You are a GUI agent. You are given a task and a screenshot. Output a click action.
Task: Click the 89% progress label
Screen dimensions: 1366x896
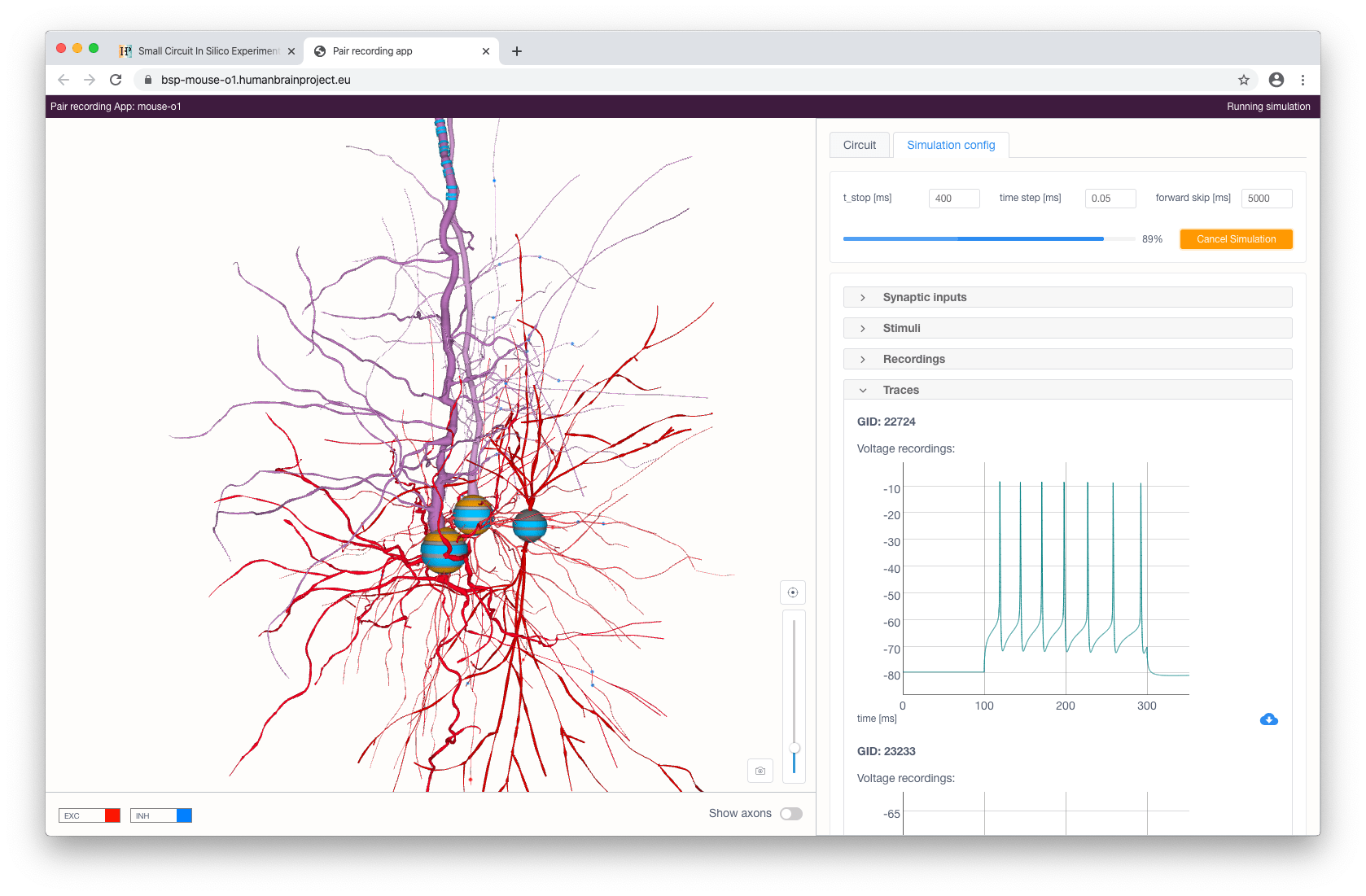[x=1152, y=239]
